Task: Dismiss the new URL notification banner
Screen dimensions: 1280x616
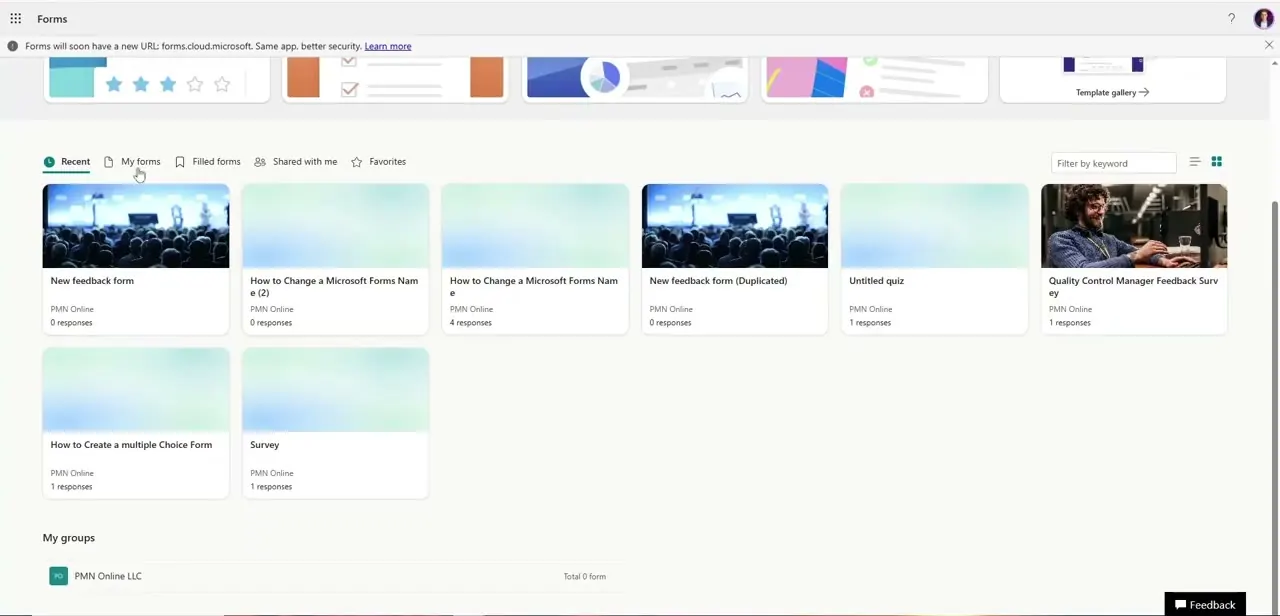Action: pos(1269,45)
